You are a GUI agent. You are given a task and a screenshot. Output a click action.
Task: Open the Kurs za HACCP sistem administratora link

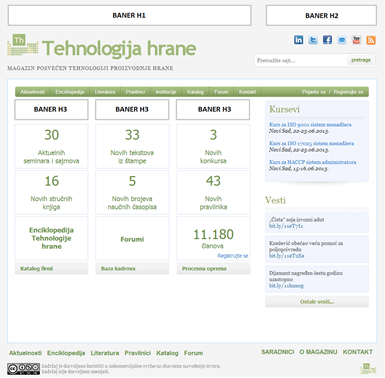tap(312, 162)
